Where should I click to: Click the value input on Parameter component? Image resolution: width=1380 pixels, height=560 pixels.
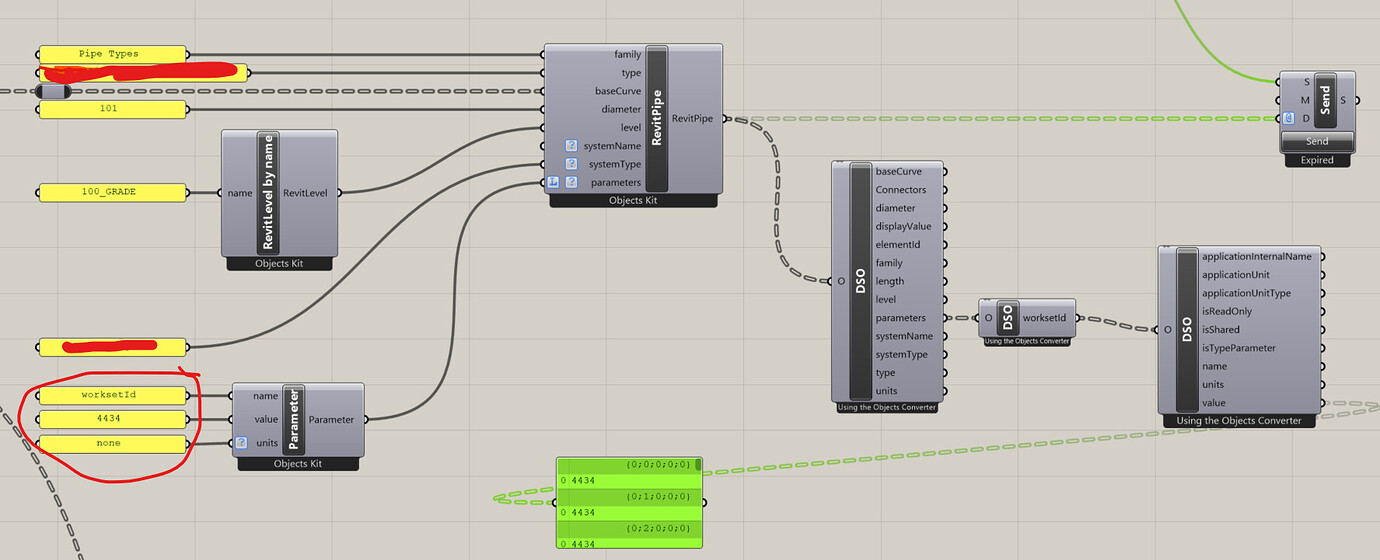[265, 419]
